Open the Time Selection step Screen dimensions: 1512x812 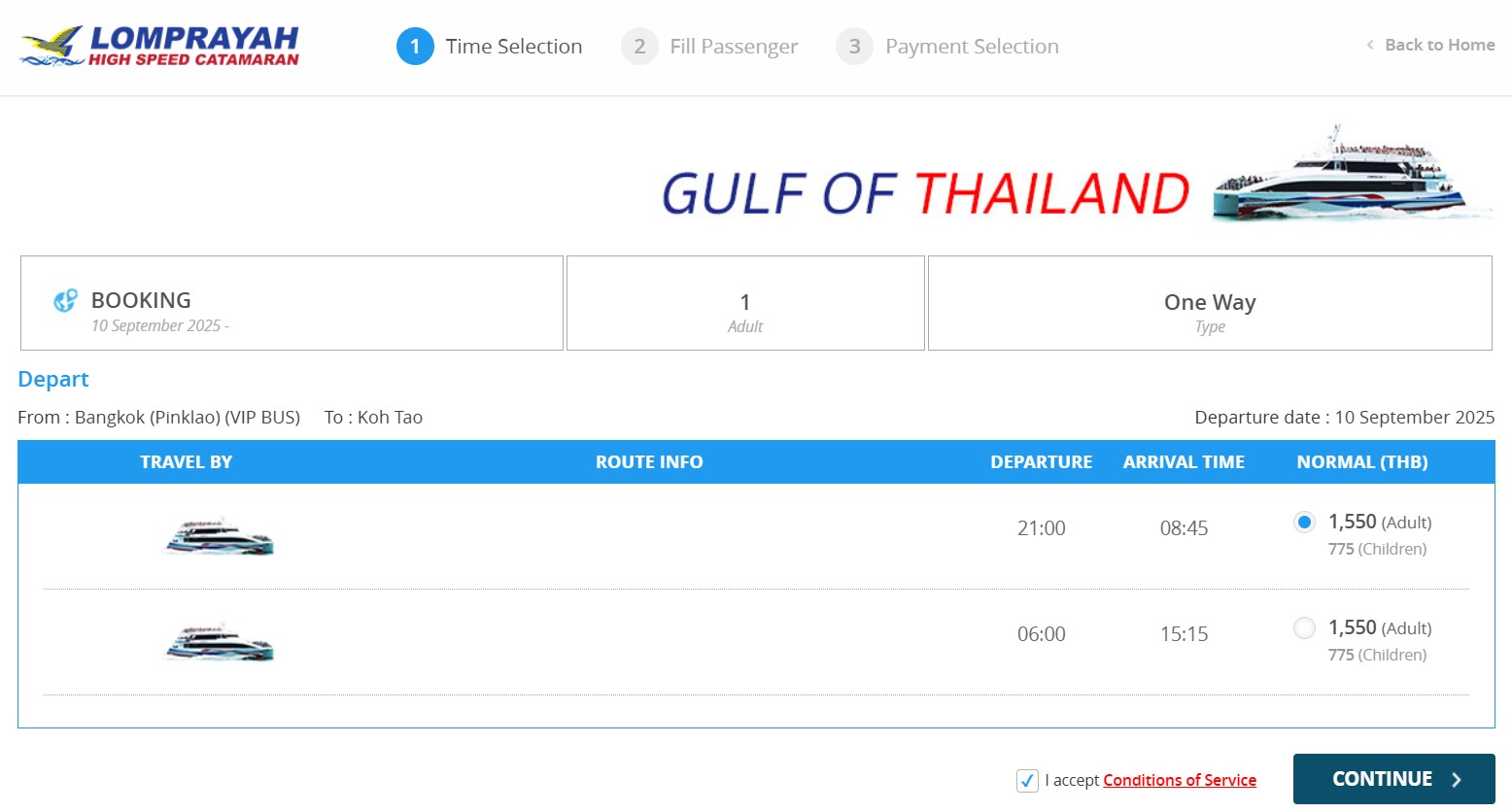click(513, 47)
